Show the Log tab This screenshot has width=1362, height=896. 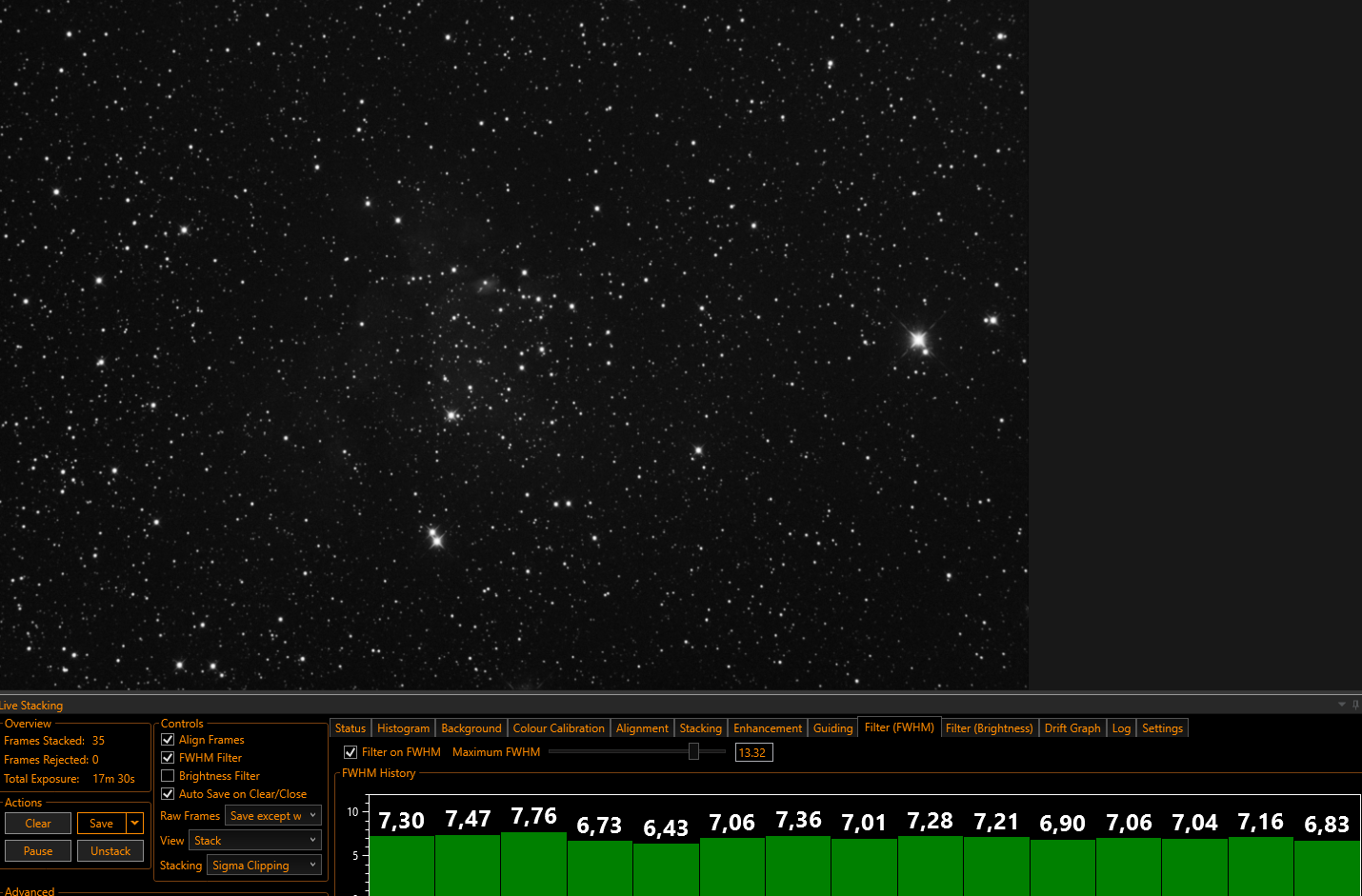(x=1122, y=728)
